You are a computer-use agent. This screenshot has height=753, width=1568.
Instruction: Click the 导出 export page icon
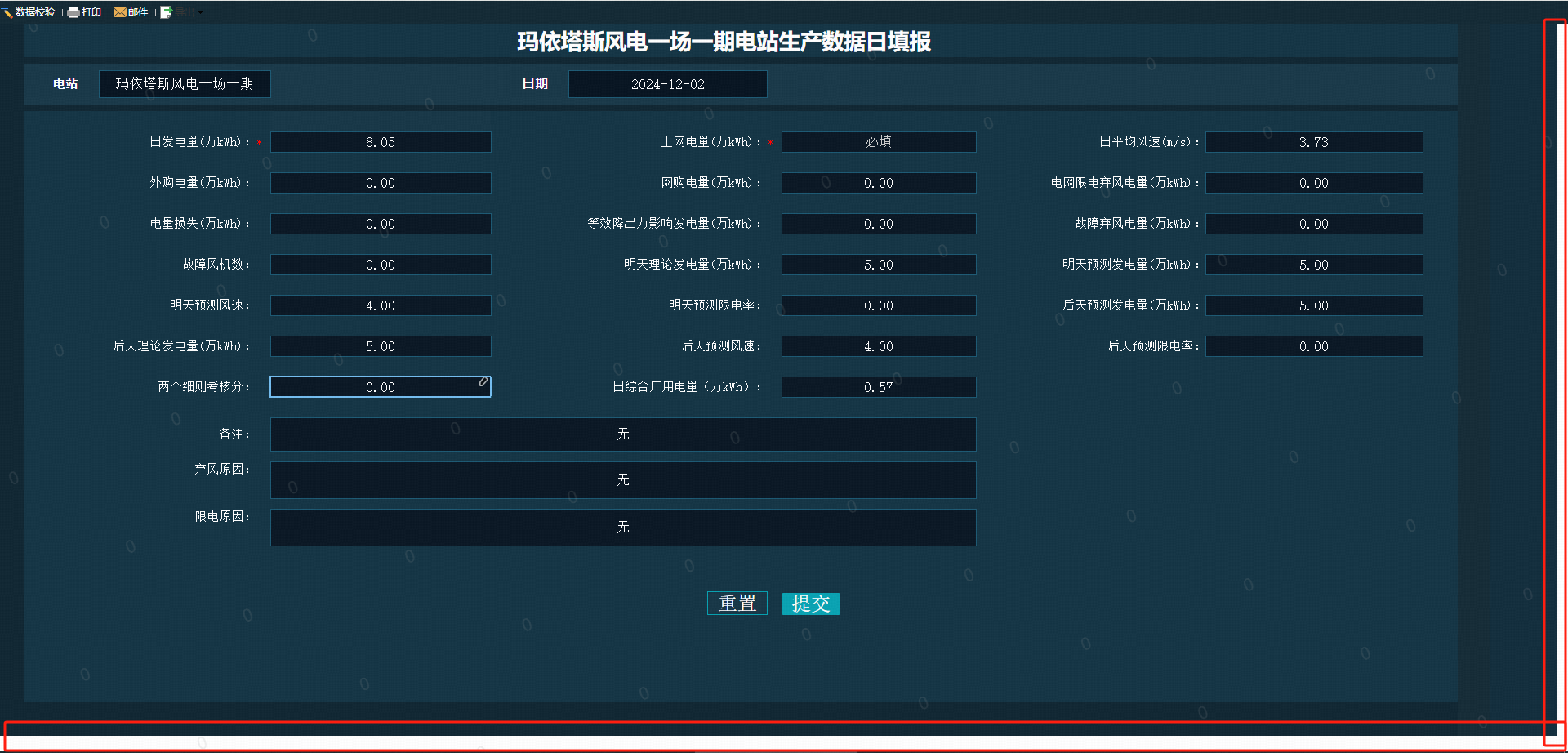pyautogui.click(x=166, y=12)
